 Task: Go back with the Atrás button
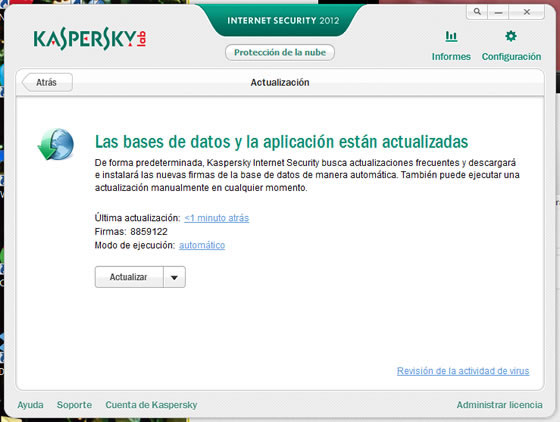pos(47,82)
